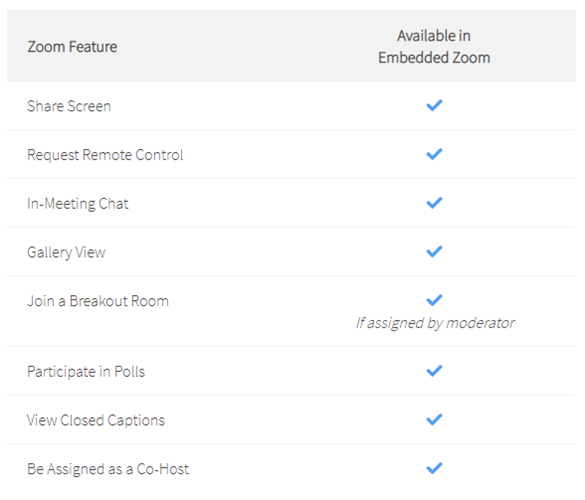
Task: Click the checkmark beside Share Screen
Action: point(434,106)
